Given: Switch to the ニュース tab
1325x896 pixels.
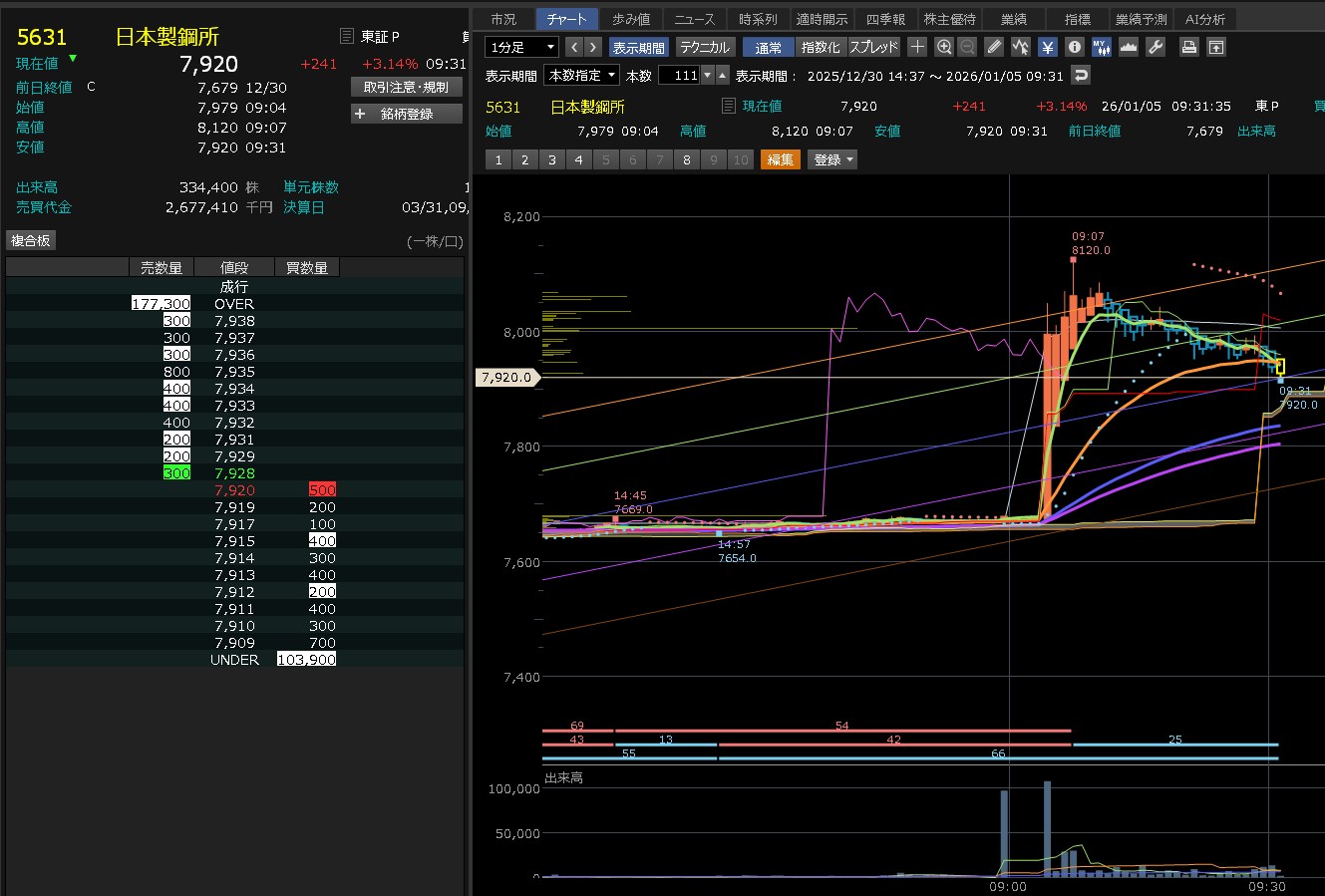Looking at the screenshot, I should point(694,19).
